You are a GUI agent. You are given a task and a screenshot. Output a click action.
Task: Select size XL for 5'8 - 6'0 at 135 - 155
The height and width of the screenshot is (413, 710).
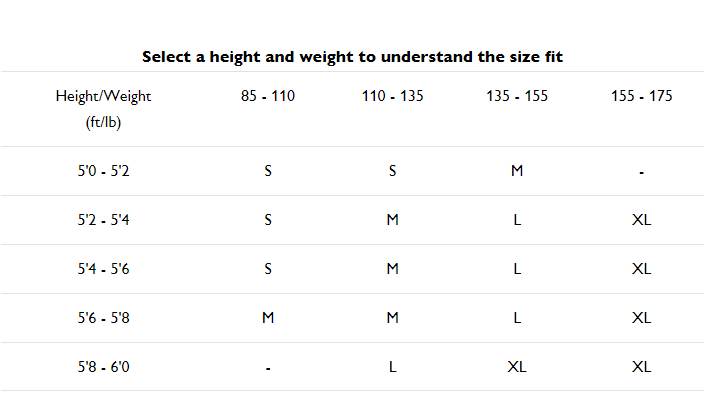517,367
